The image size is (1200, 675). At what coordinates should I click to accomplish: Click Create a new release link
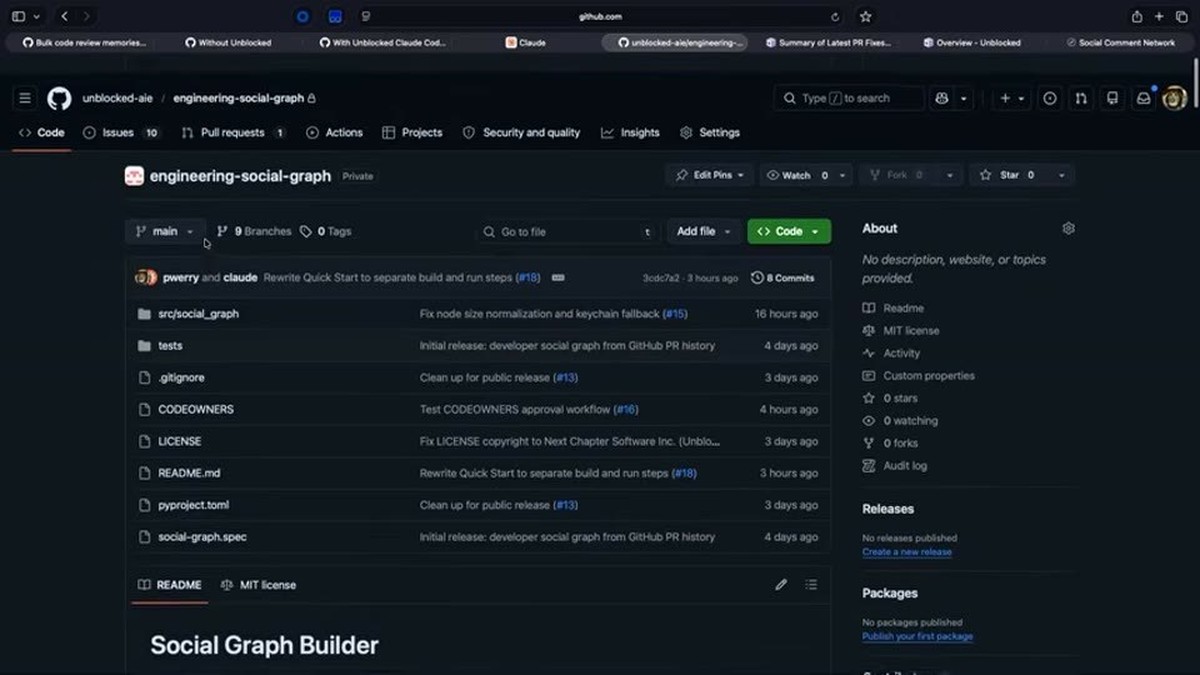907,552
